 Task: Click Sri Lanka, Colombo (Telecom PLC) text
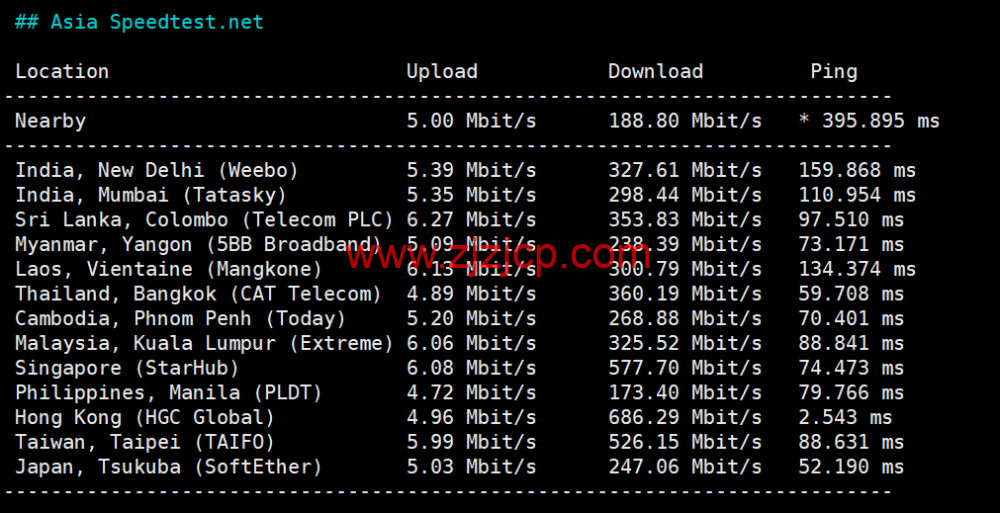click(x=203, y=219)
